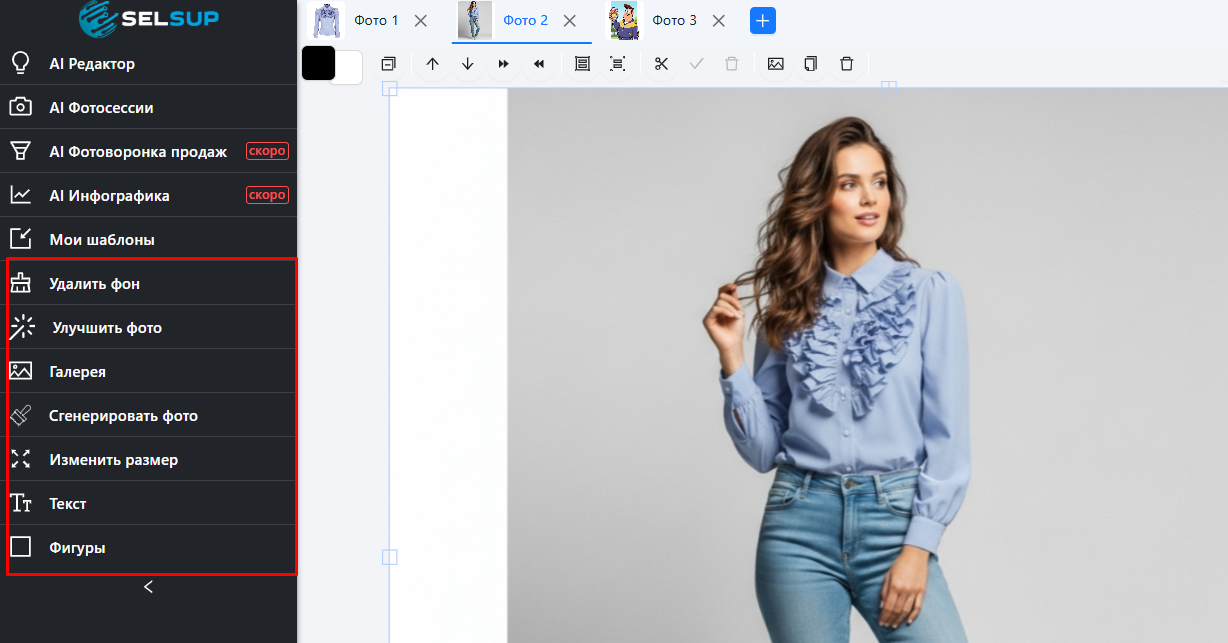Viewport: 1228px width, 643px height.
Task: Click the scissors crop icon in toolbar
Action: (661, 64)
